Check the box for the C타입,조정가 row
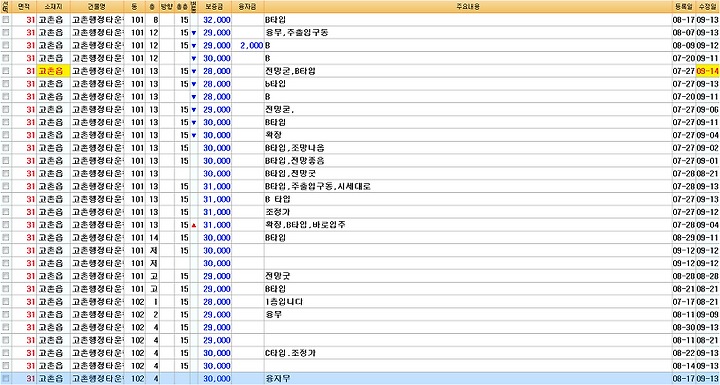This screenshot has width=720, height=385. 6,353
